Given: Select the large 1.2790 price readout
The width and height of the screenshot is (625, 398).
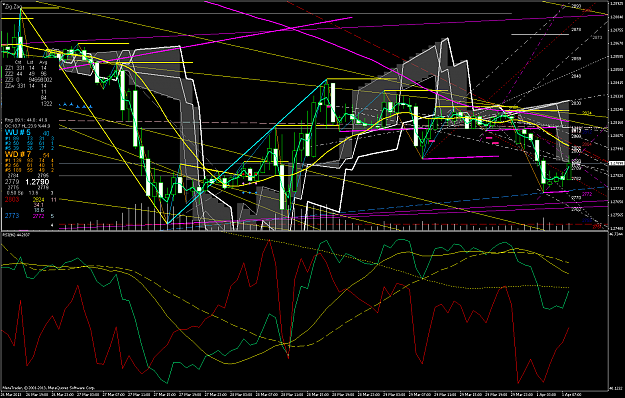Looking at the screenshot, I should point(37,182).
